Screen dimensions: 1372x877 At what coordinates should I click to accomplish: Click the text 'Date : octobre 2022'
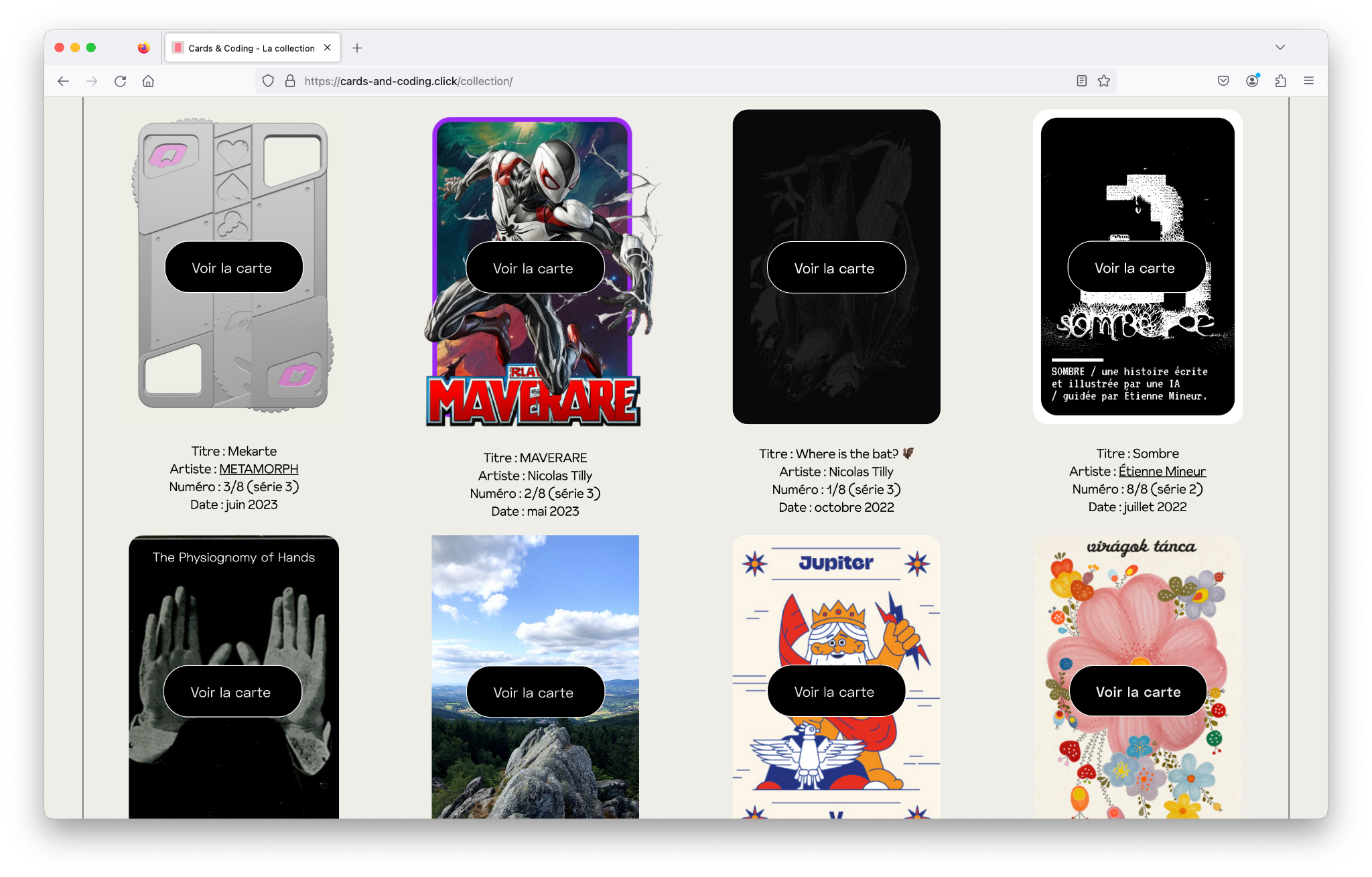[836, 508]
